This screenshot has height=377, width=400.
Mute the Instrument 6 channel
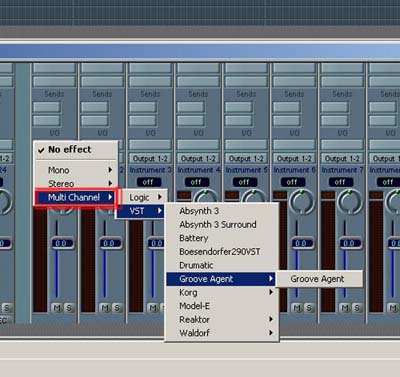(297, 308)
